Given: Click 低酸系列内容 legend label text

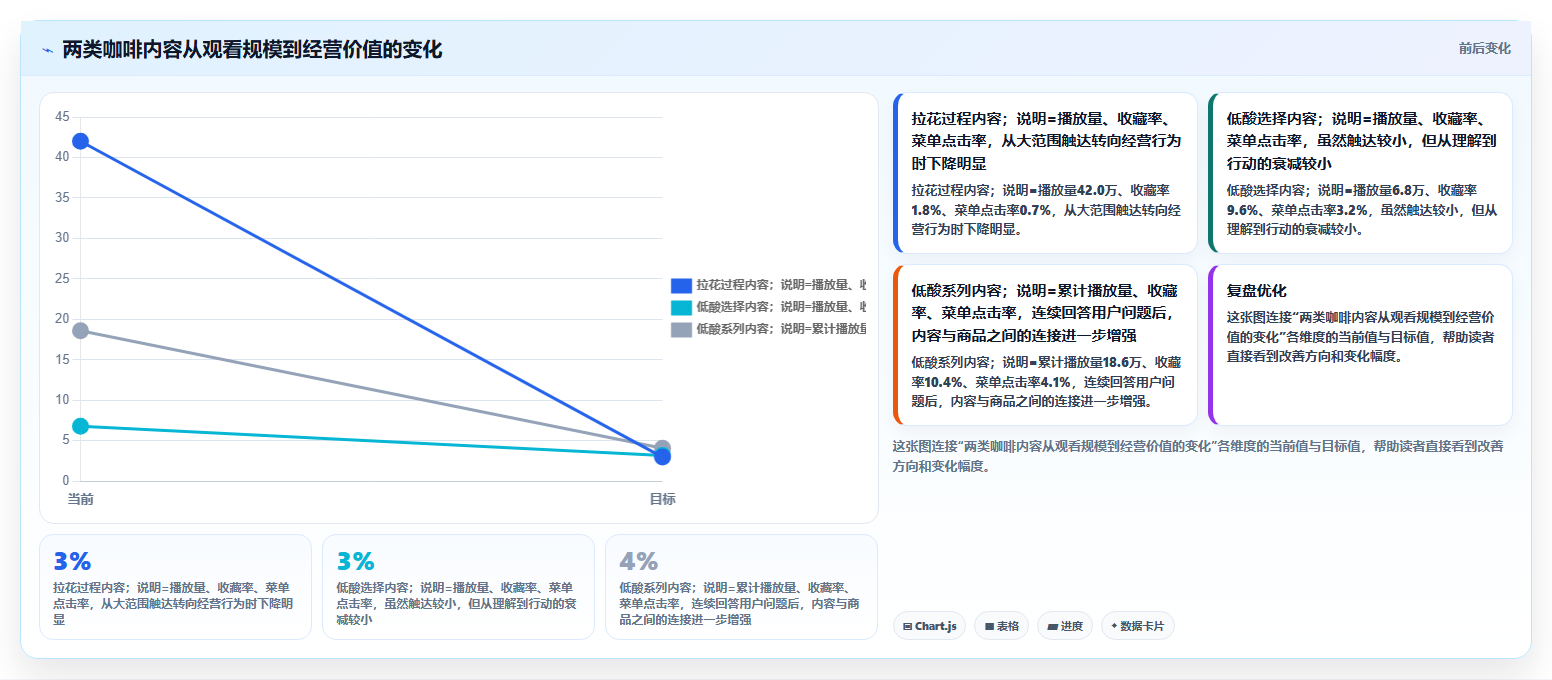Looking at the screenshot, I should click(781, 329).
